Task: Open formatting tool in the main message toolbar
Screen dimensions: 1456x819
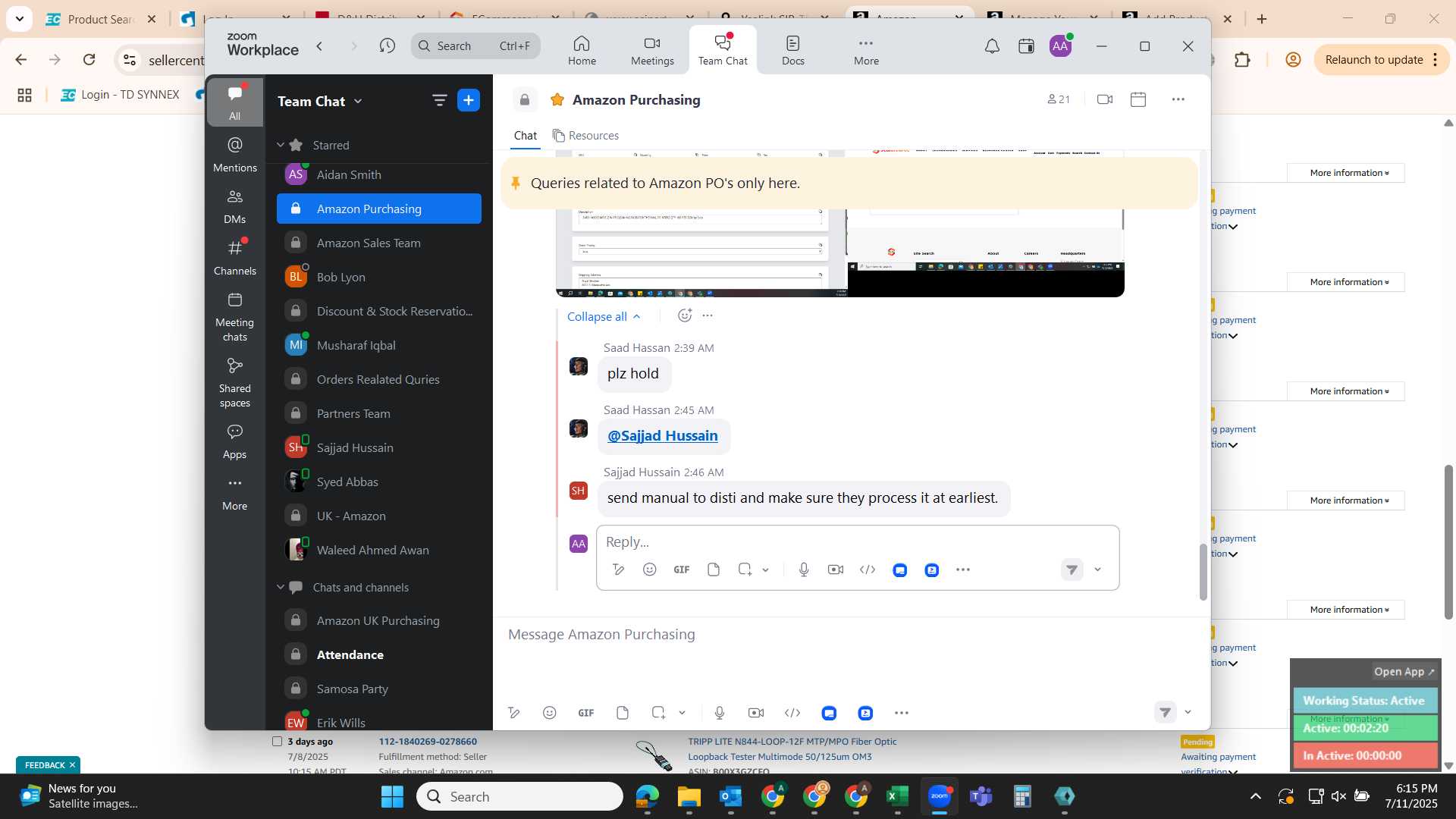Action: point(514,713)
